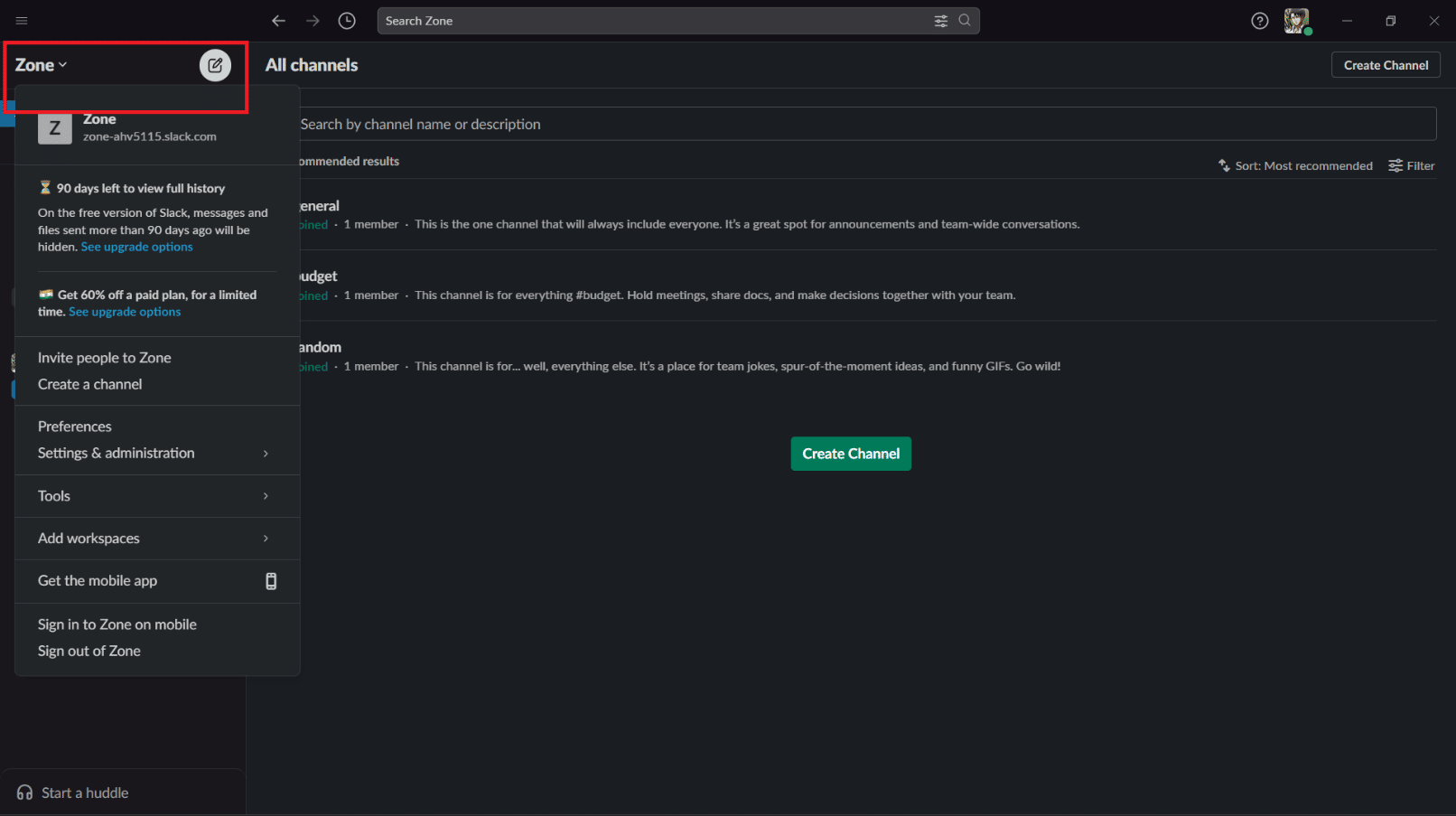
Task: Expand Add workspaces submenu
Action: pyautogui.click(x=157, y=539)
